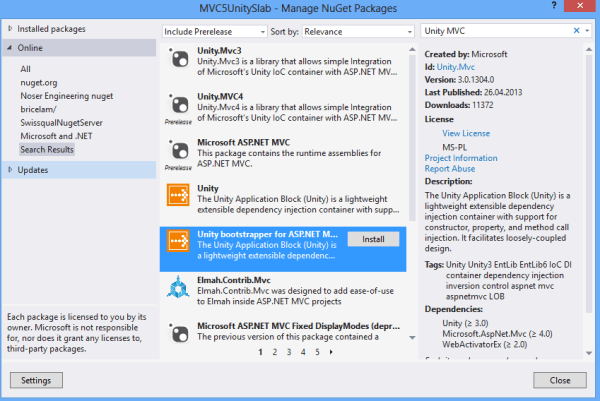Click the Downloads 11372 value

[483, 105]
